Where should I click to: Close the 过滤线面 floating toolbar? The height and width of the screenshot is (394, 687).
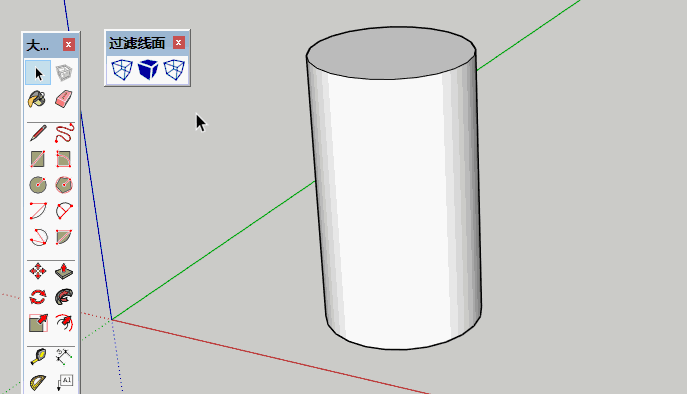pos(178,43)
